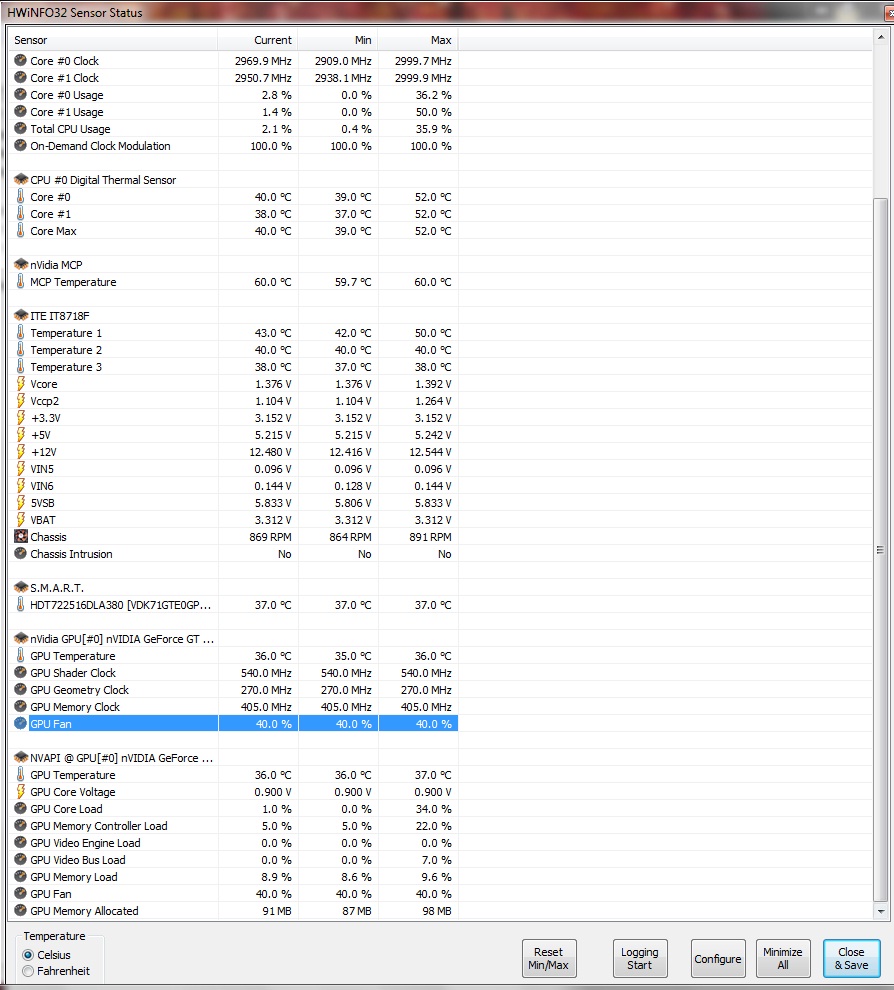This screenshot has height=990, width=894.
Task: Click the GPU Video Engine Load icon
Action: tap(20, 843)
